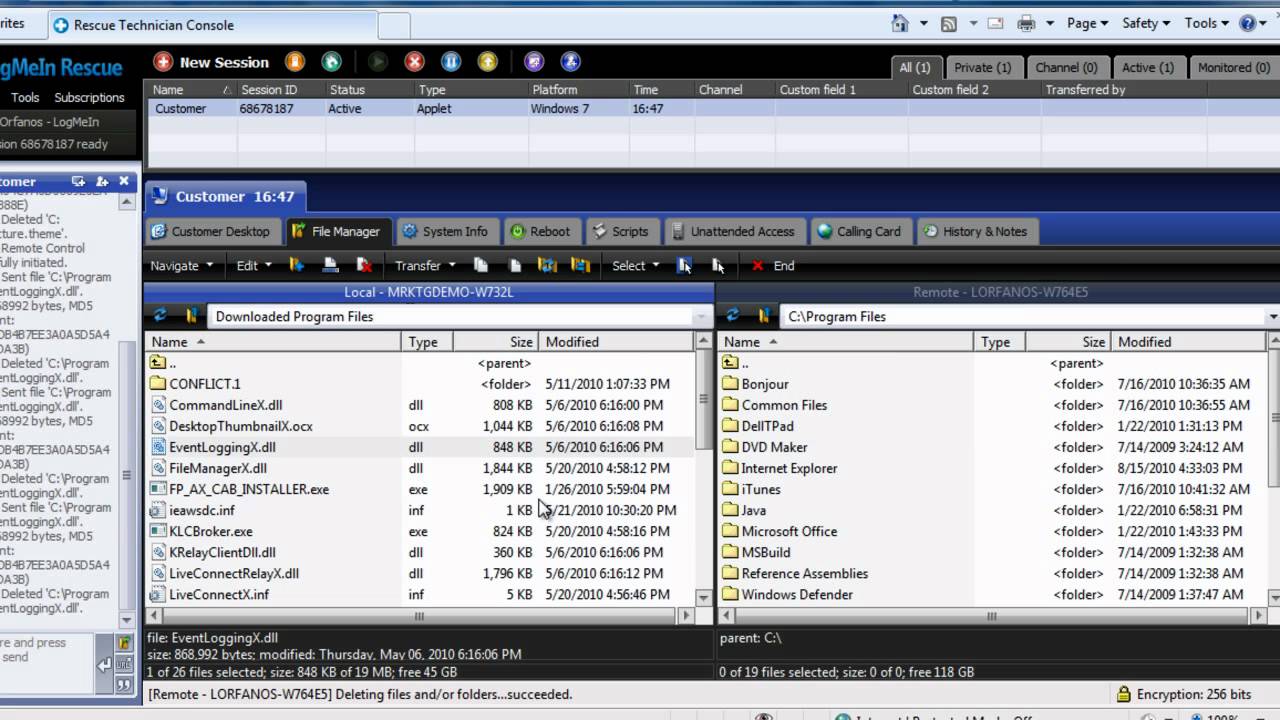This screenshot has height=720, width=1280.
Task: Open the Transfer dropdown menu
Action: click(x=425, y=265)
